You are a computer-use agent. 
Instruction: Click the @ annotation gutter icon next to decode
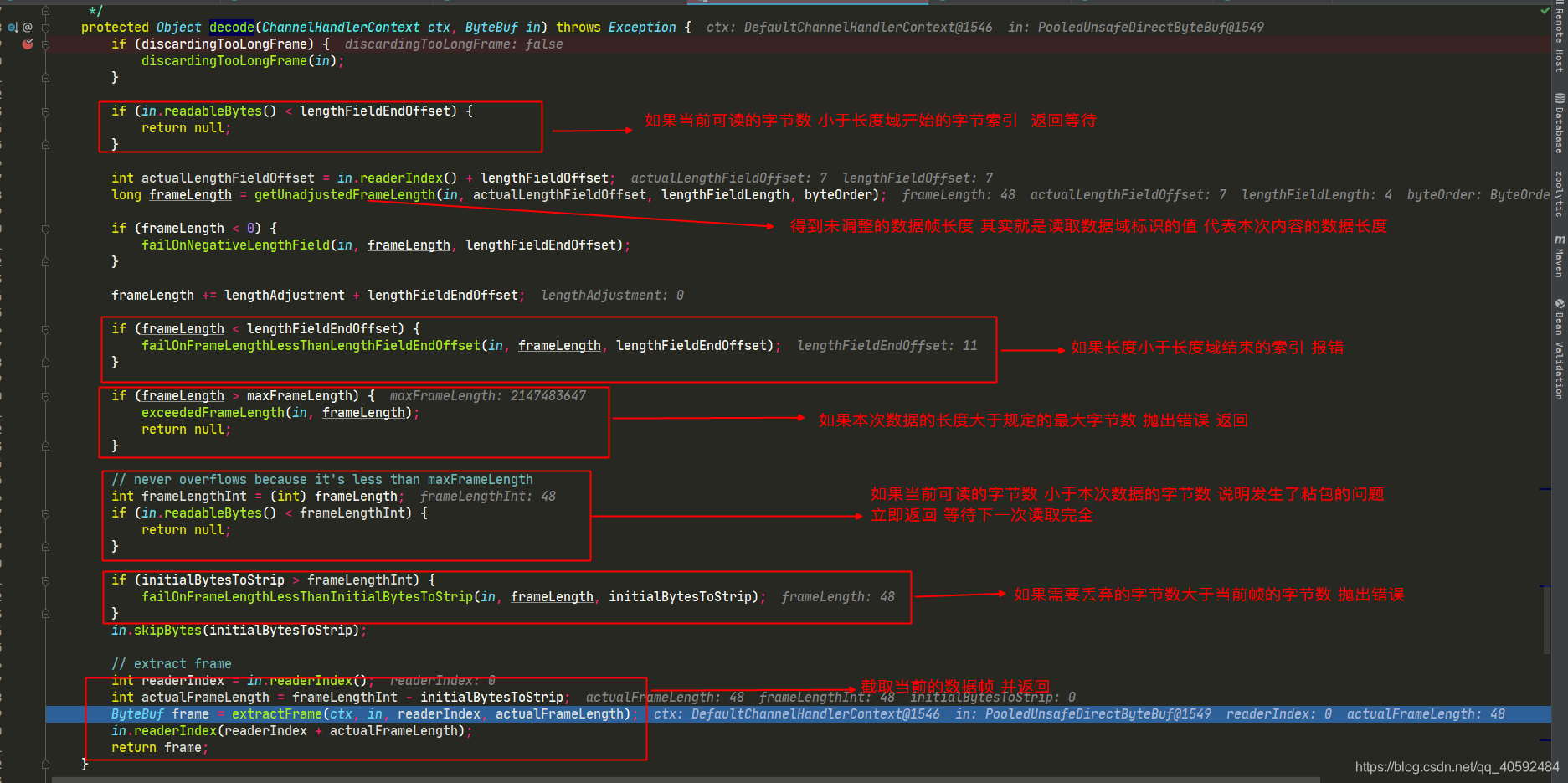click(28, 28)
